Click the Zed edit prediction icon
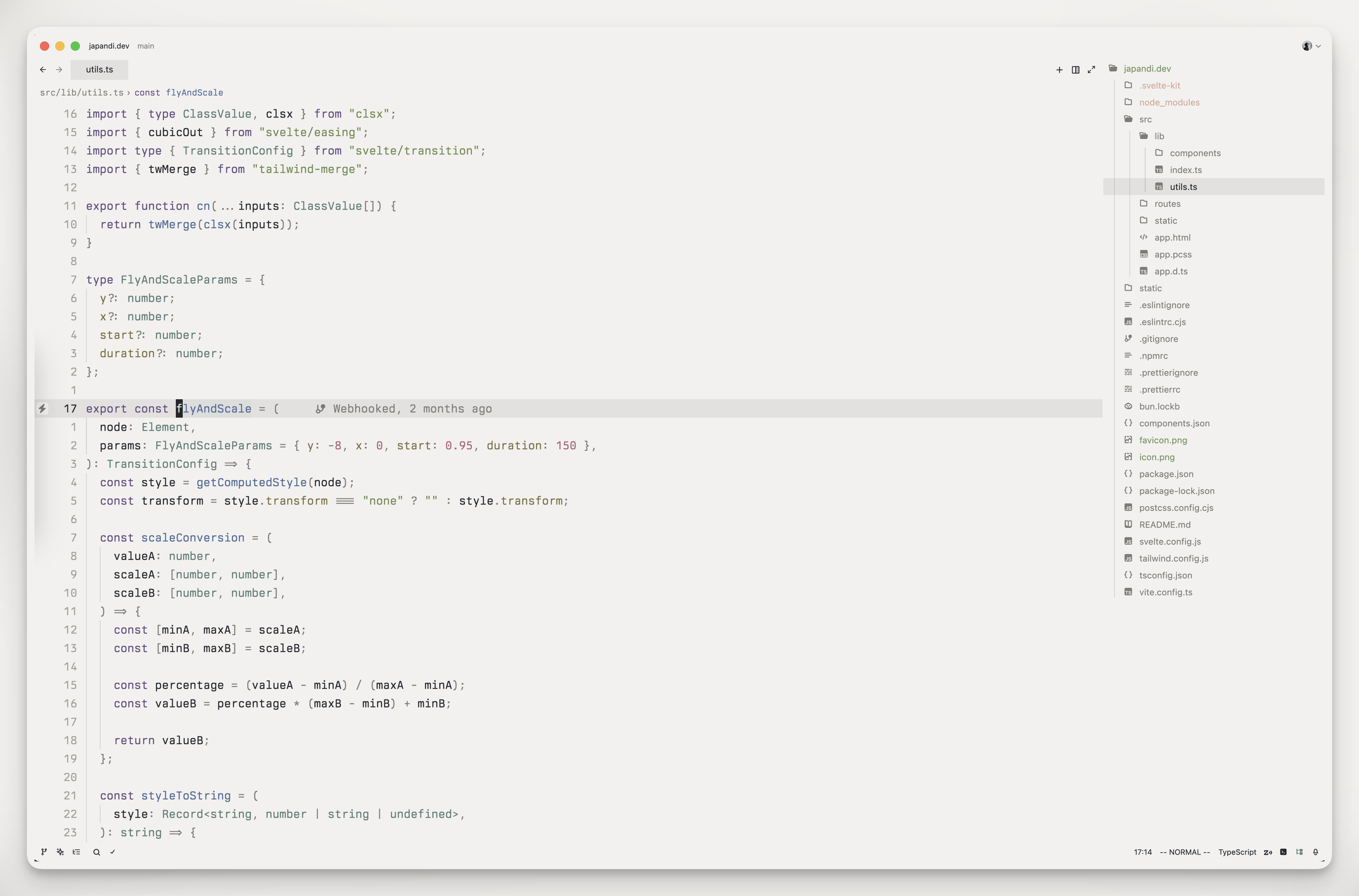The image size is (1359, 896). click(x=1268, y=852)
